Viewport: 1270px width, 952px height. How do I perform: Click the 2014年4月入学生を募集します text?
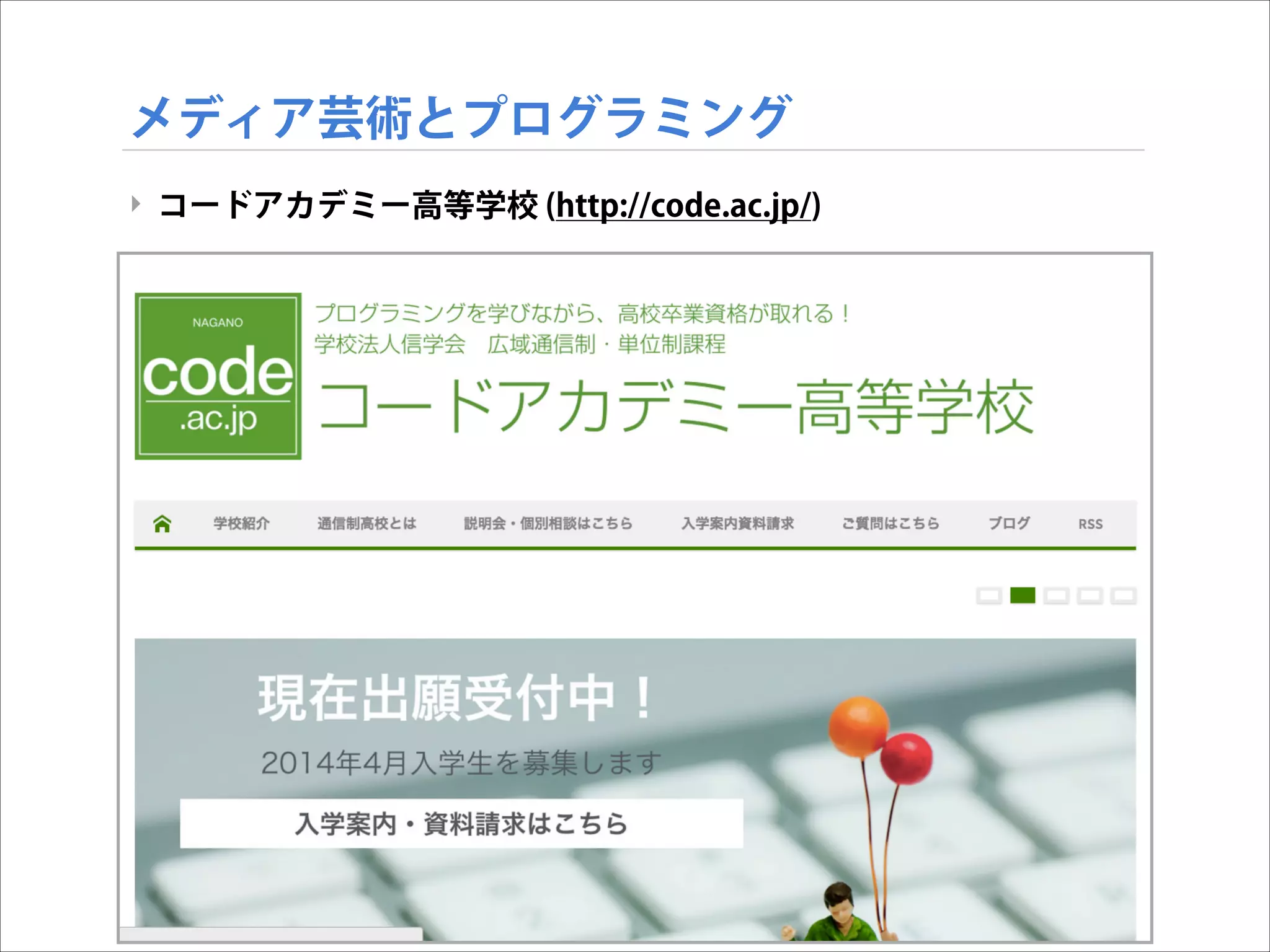tap(461, 762)
